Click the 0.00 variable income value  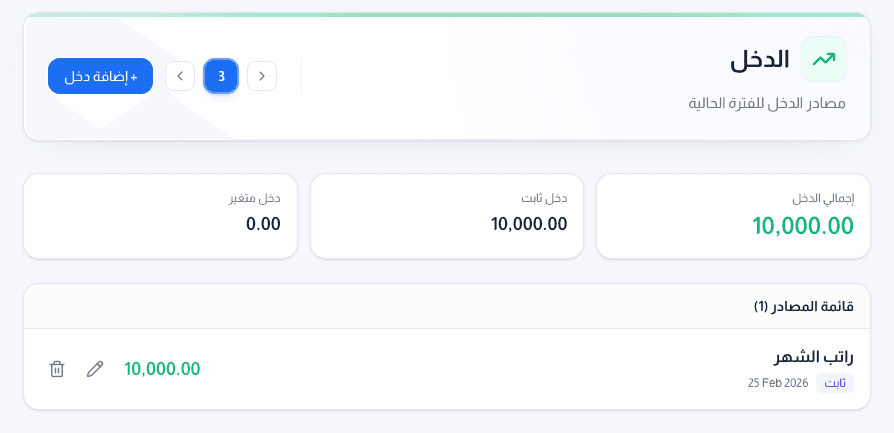click(x=263, y=224)
